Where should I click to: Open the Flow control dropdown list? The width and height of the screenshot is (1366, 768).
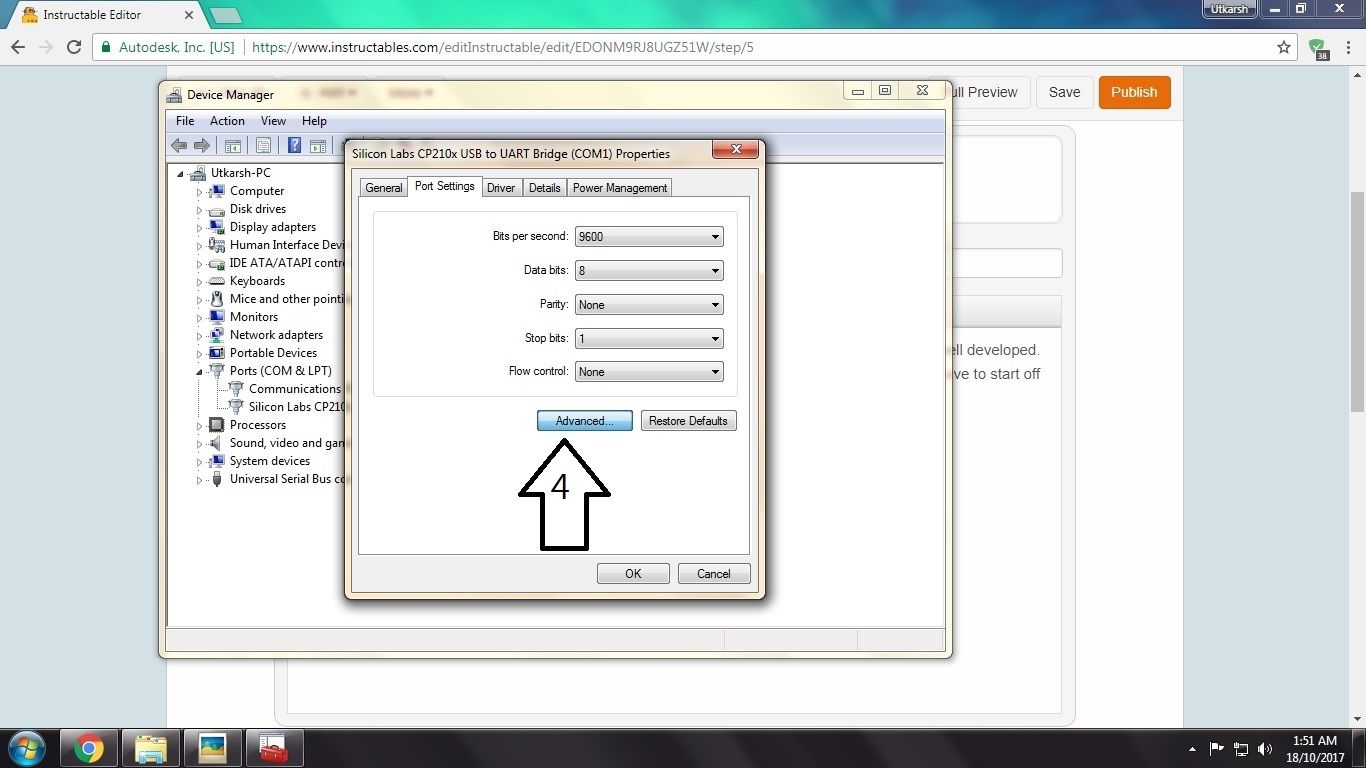point(714,371)
